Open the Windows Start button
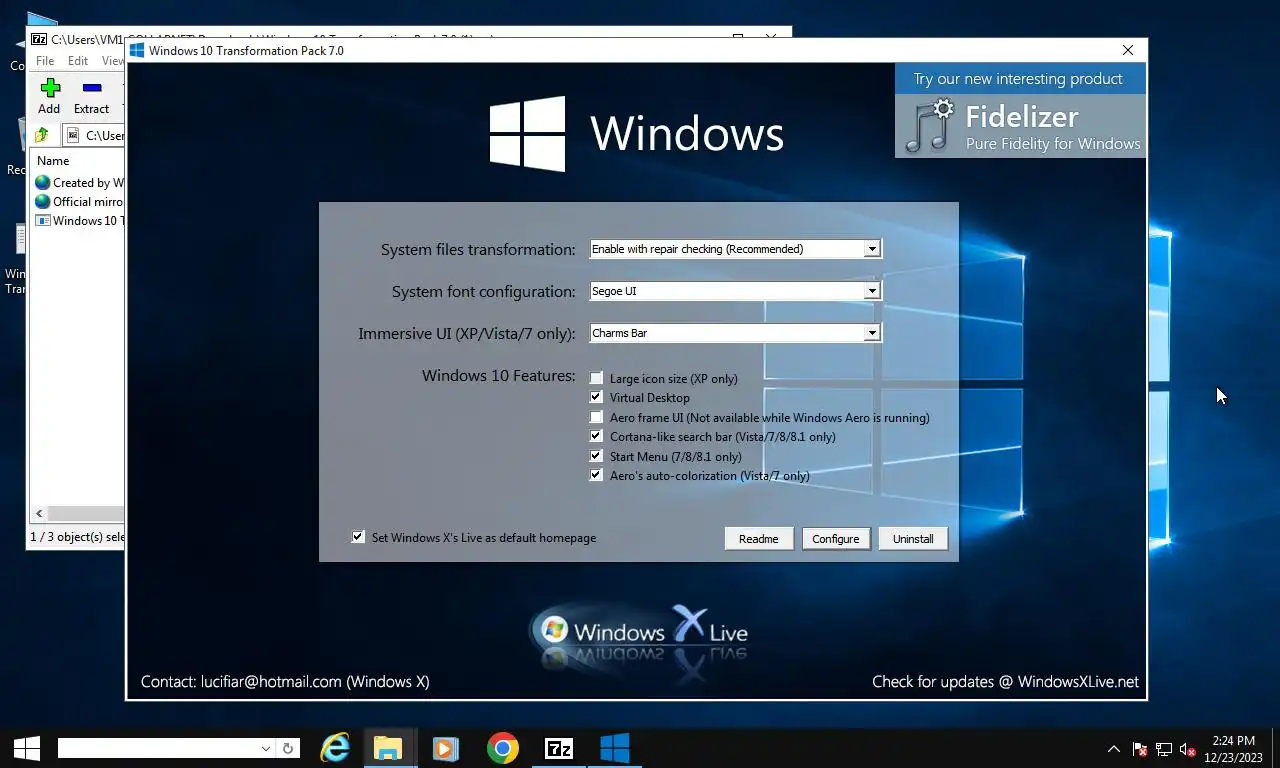 (x=27, y=748)
